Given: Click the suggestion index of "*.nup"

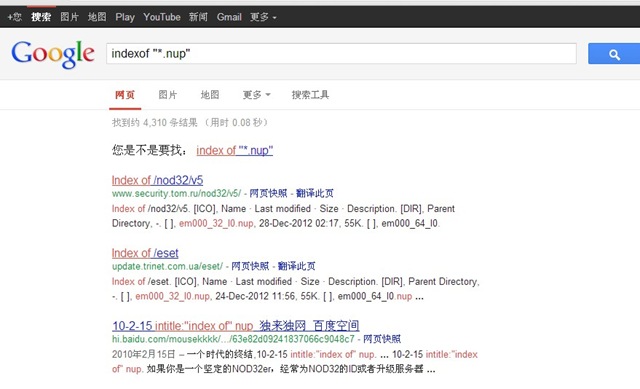Looking at the screenshot, I should coord(235,150).
